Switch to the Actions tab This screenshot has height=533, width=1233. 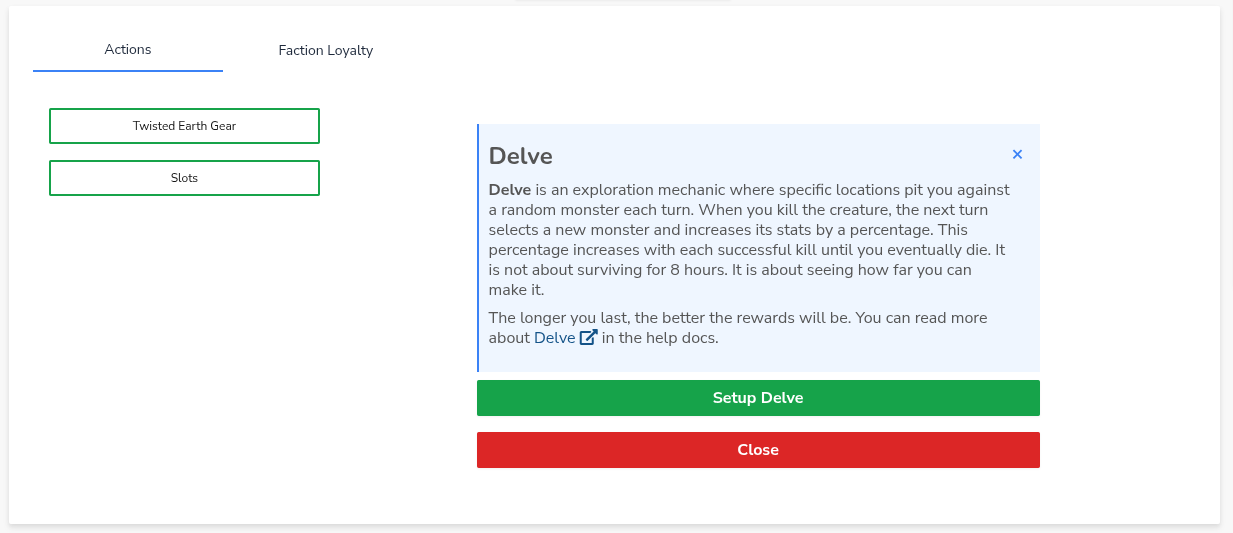click(128, 50)
